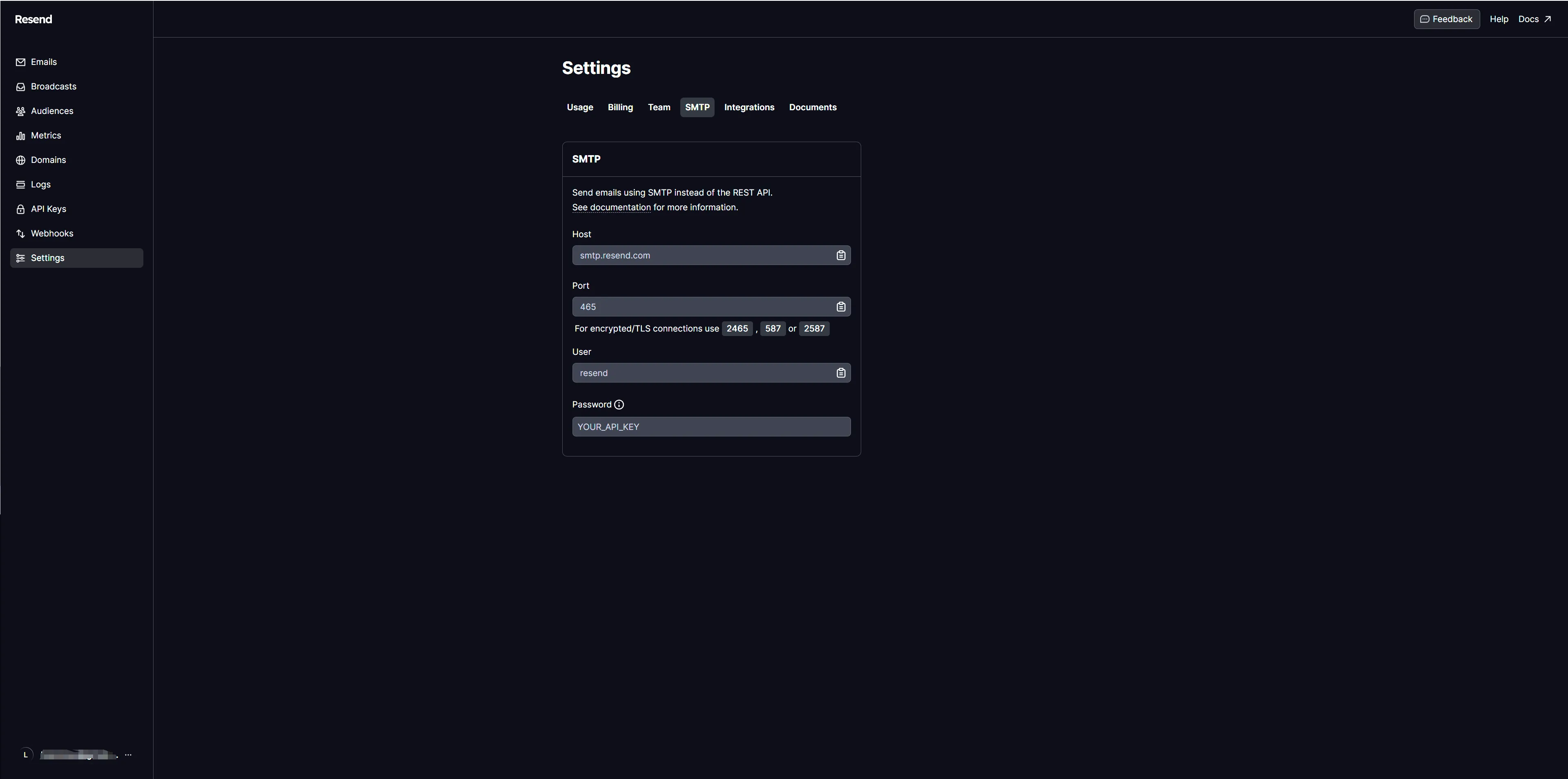This screenshot has height=779, width=1568.
Task: Go to Broadcasts in the sidebar
Action: (x=77, y=87)
